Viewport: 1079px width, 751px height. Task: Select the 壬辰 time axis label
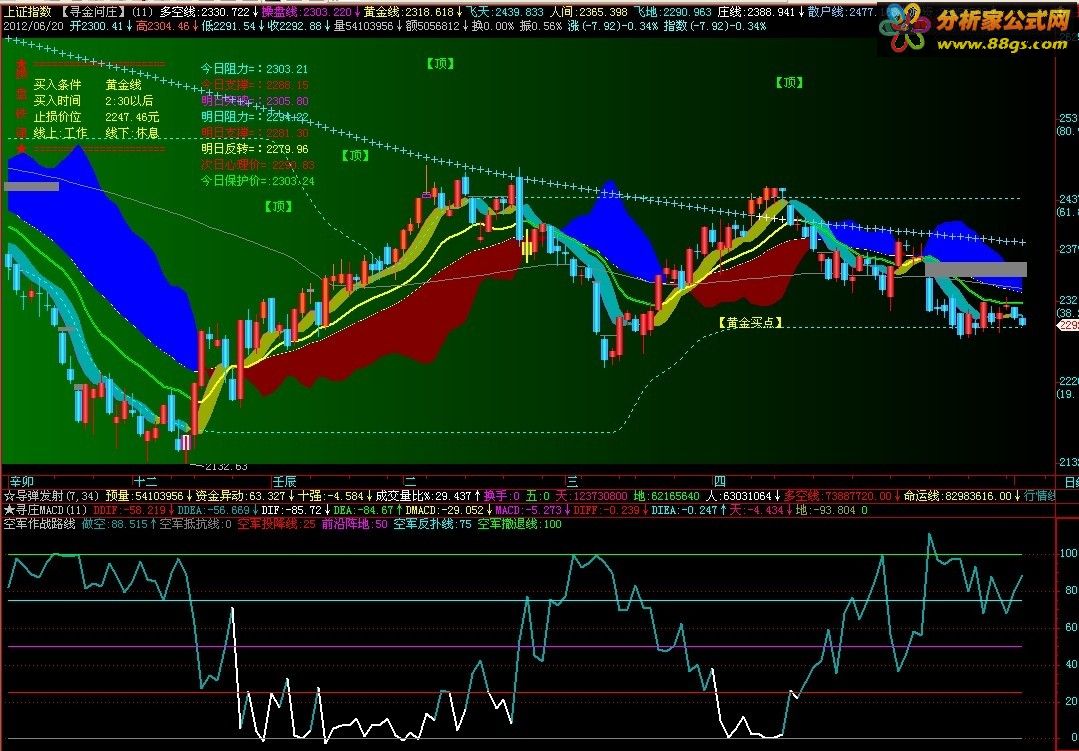tap(284, 482)
